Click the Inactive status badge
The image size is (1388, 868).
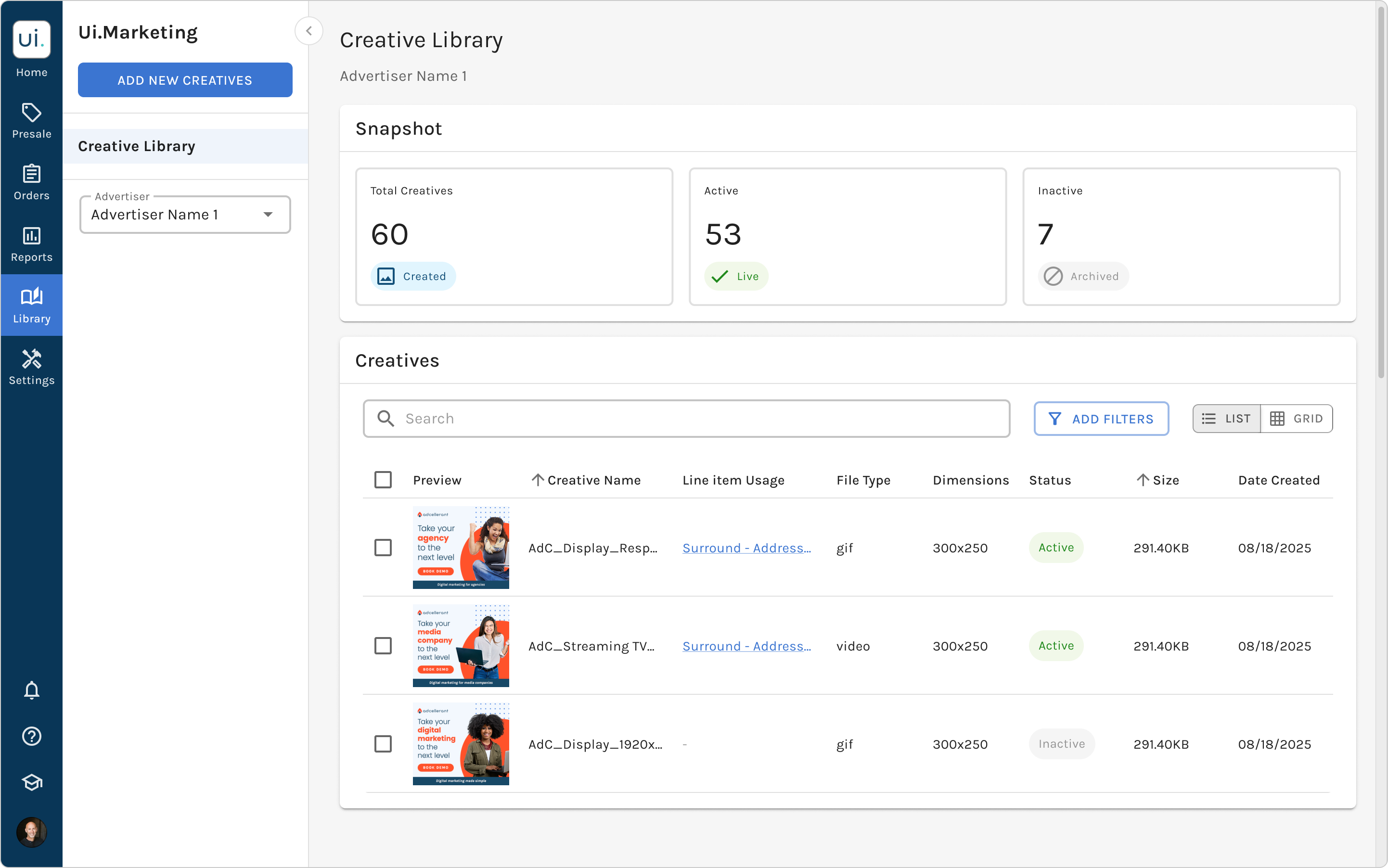(1062, 744)
